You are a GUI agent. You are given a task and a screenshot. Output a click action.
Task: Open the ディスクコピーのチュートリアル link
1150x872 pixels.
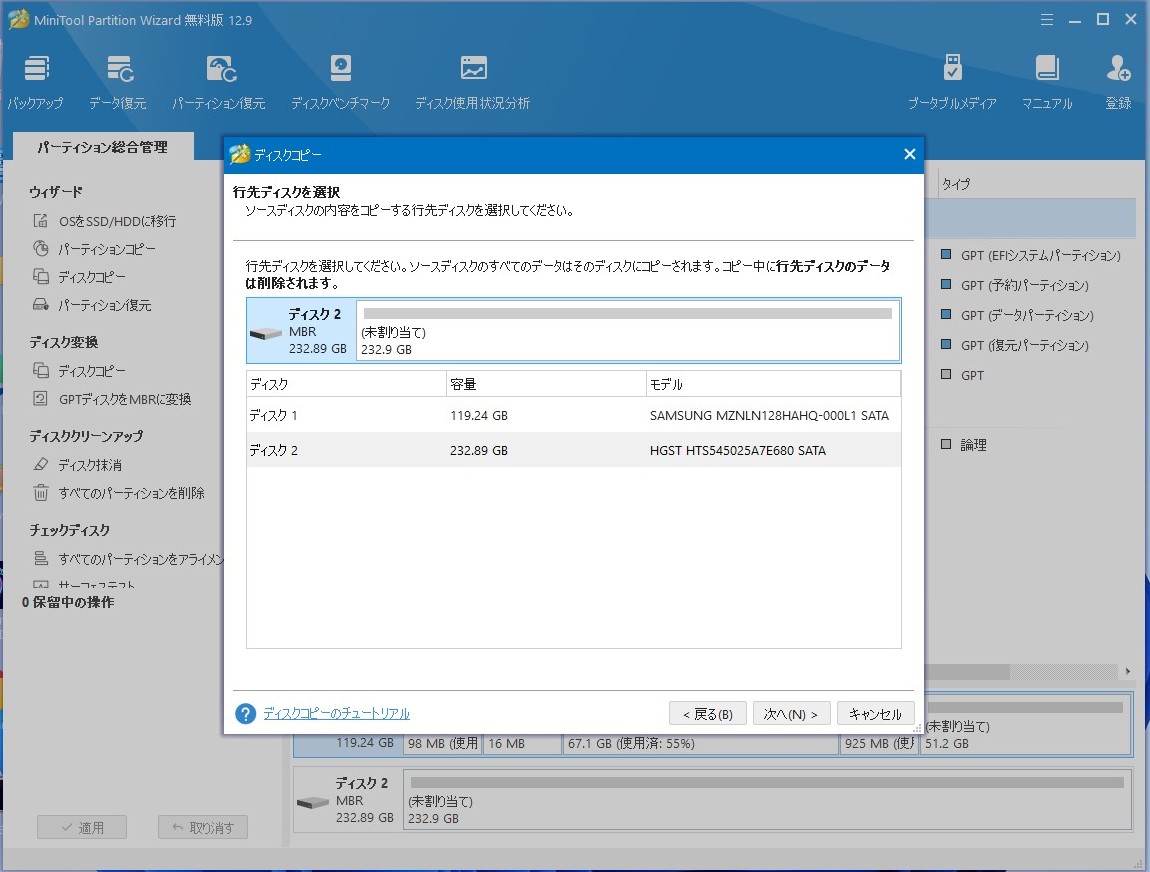point(336,714)
